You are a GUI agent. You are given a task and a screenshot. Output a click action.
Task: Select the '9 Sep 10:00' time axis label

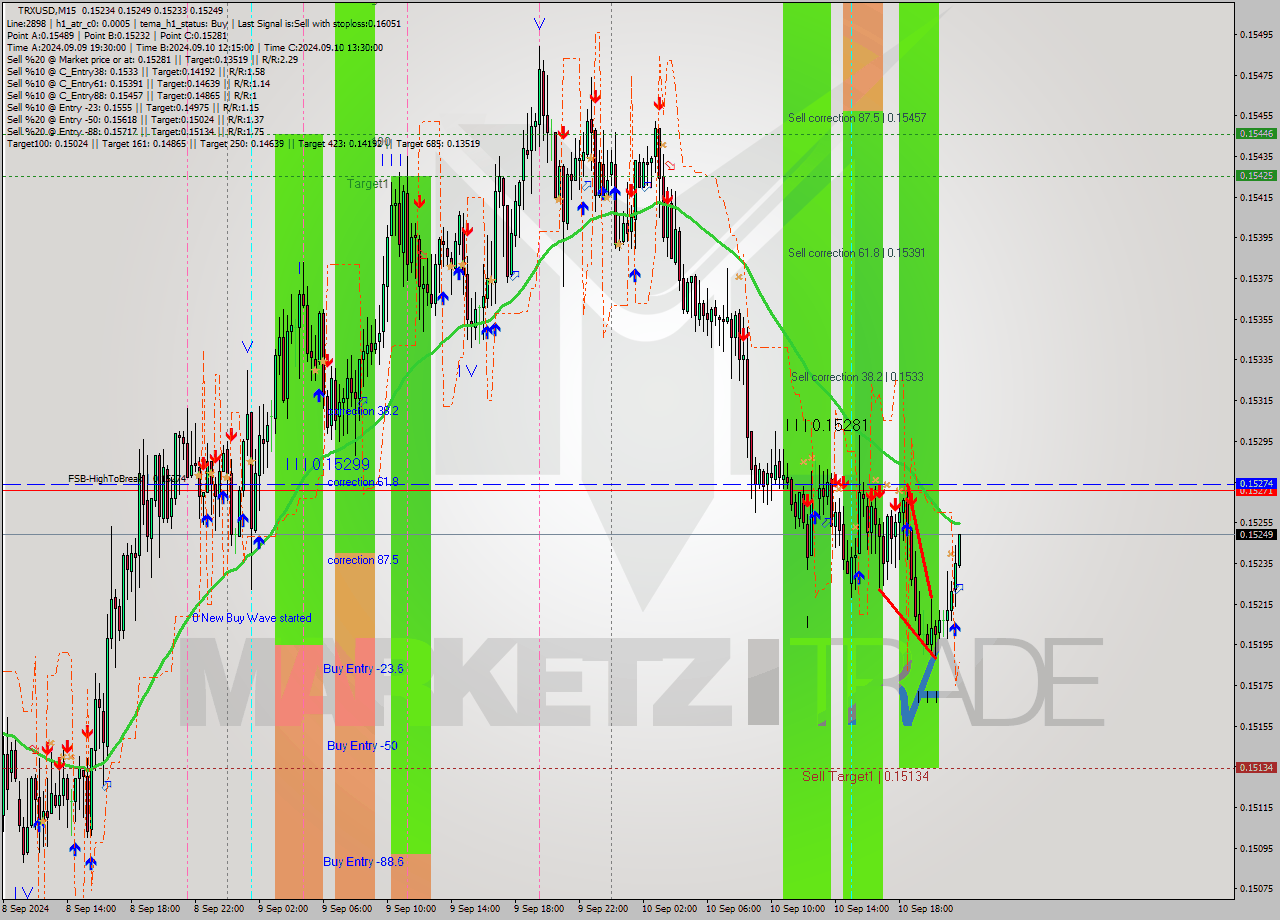(x=410, y=909)
